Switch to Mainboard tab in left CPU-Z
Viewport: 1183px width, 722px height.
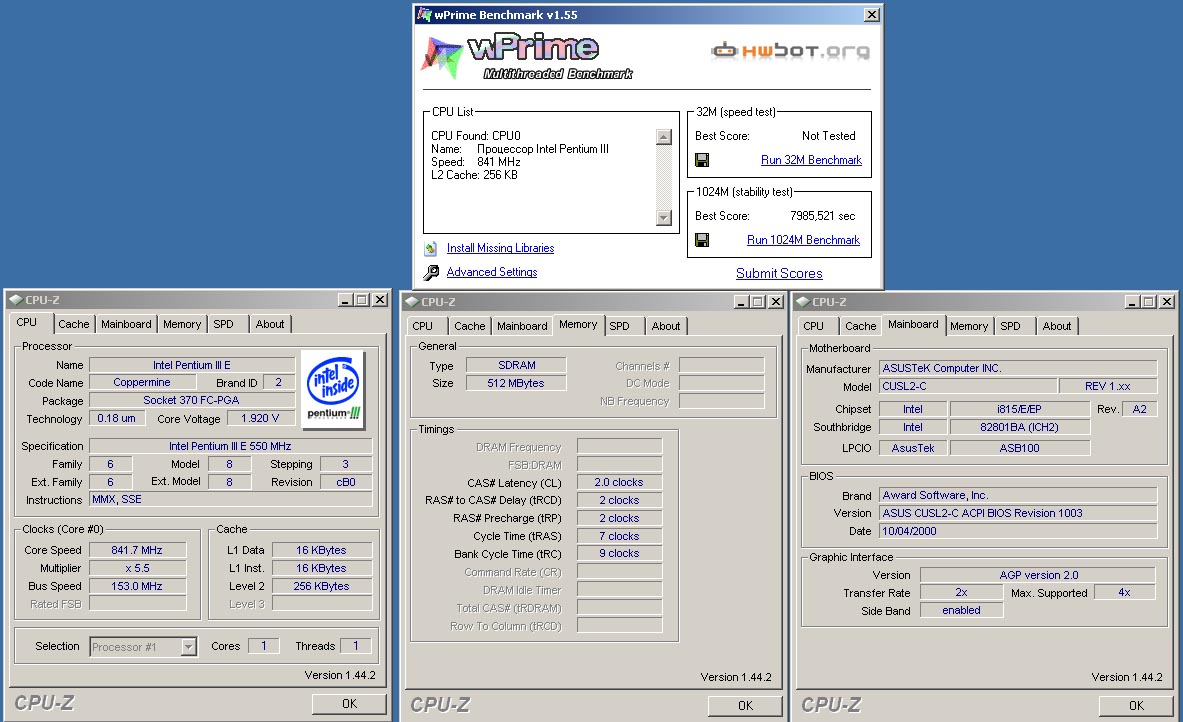point(126,324)
